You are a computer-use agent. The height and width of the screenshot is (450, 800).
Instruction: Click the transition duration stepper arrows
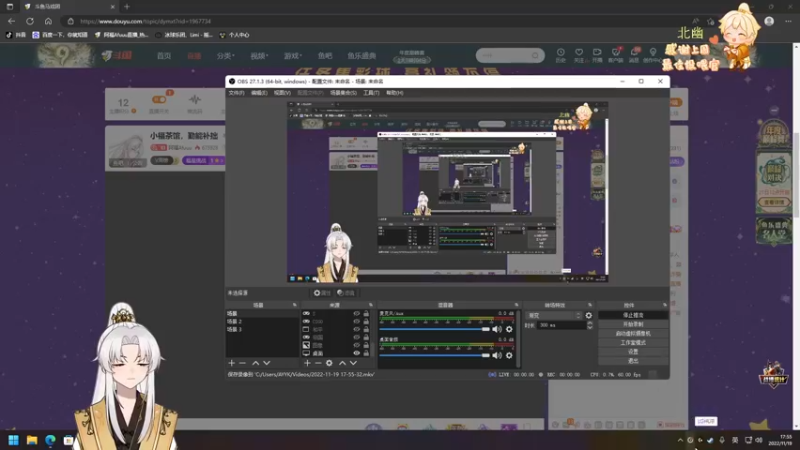pos(590,325)
